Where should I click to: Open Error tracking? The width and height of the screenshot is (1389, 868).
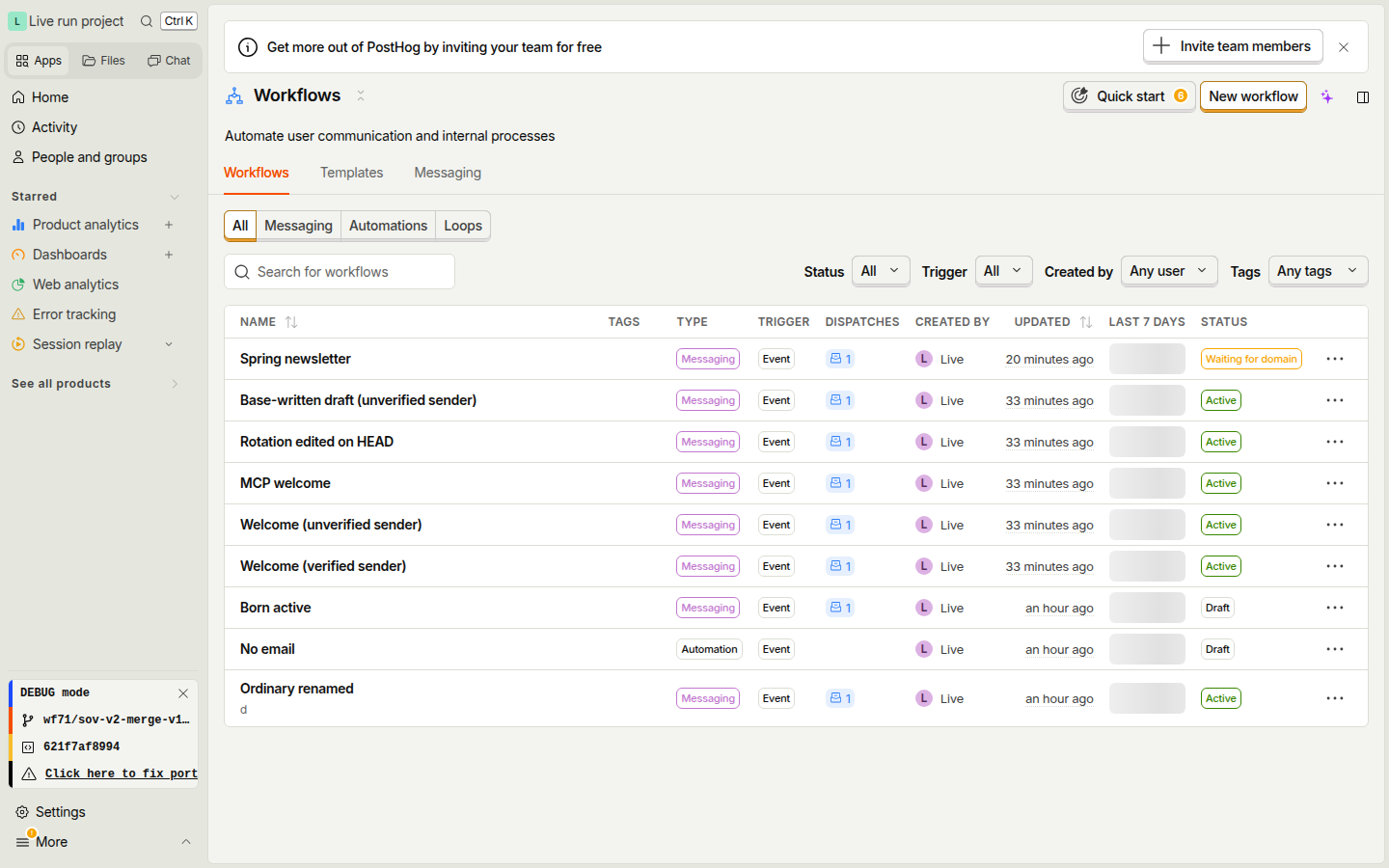pos(73,314)
